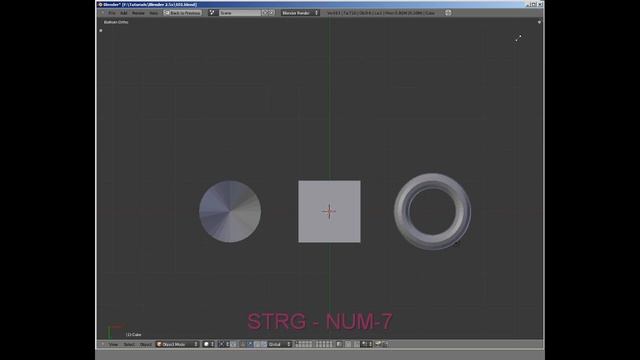Open the Render menu
The width and height of the screenshot is (640, 360).
(138, 13)
